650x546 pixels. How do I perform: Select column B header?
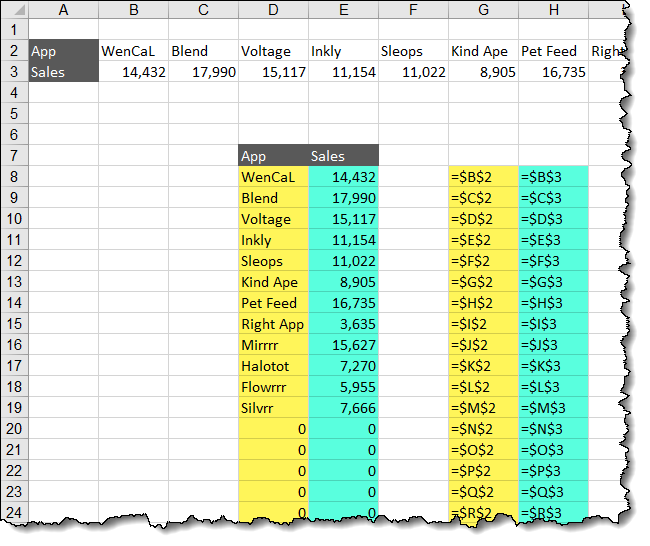[x=133, y=10]
